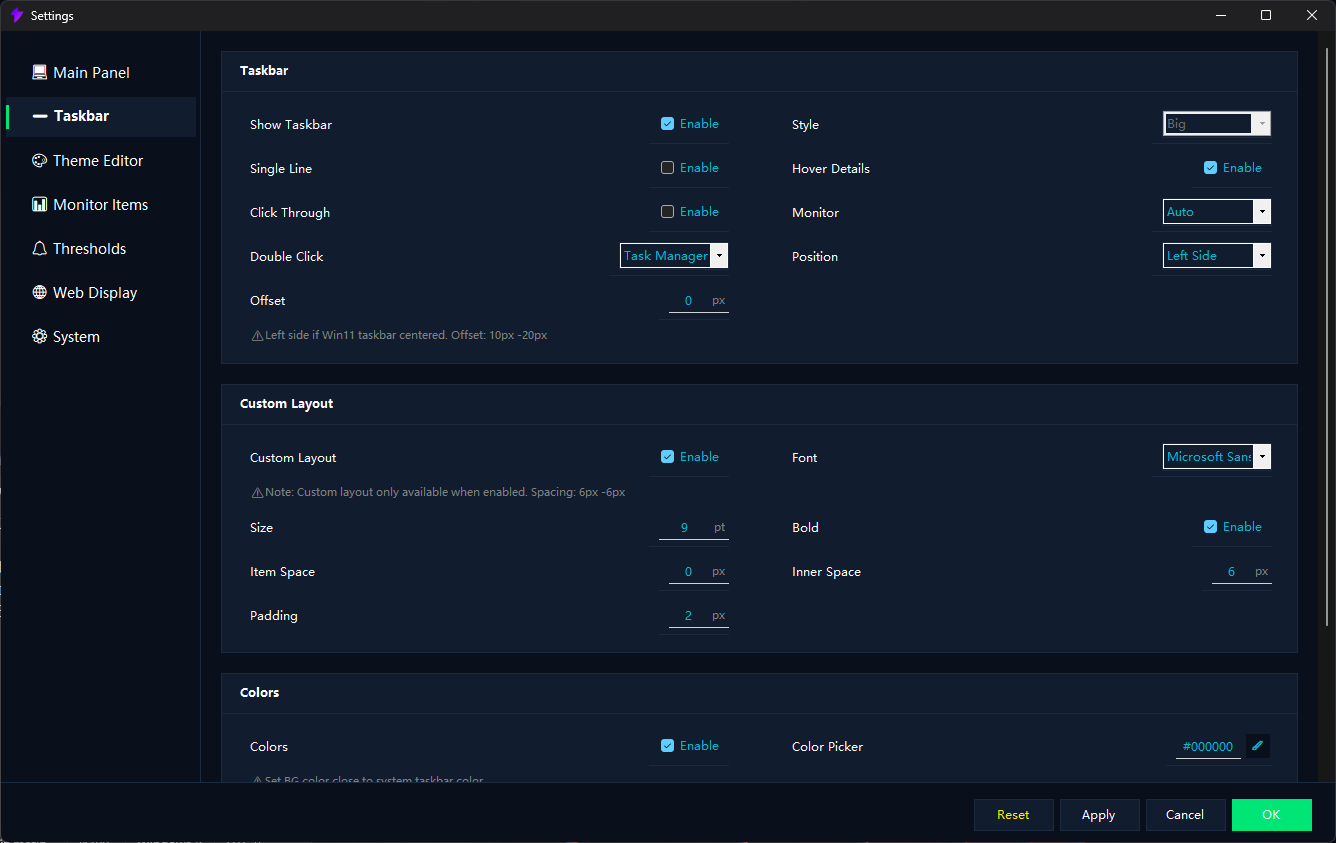Enable the Click Through checkbox

667,212
